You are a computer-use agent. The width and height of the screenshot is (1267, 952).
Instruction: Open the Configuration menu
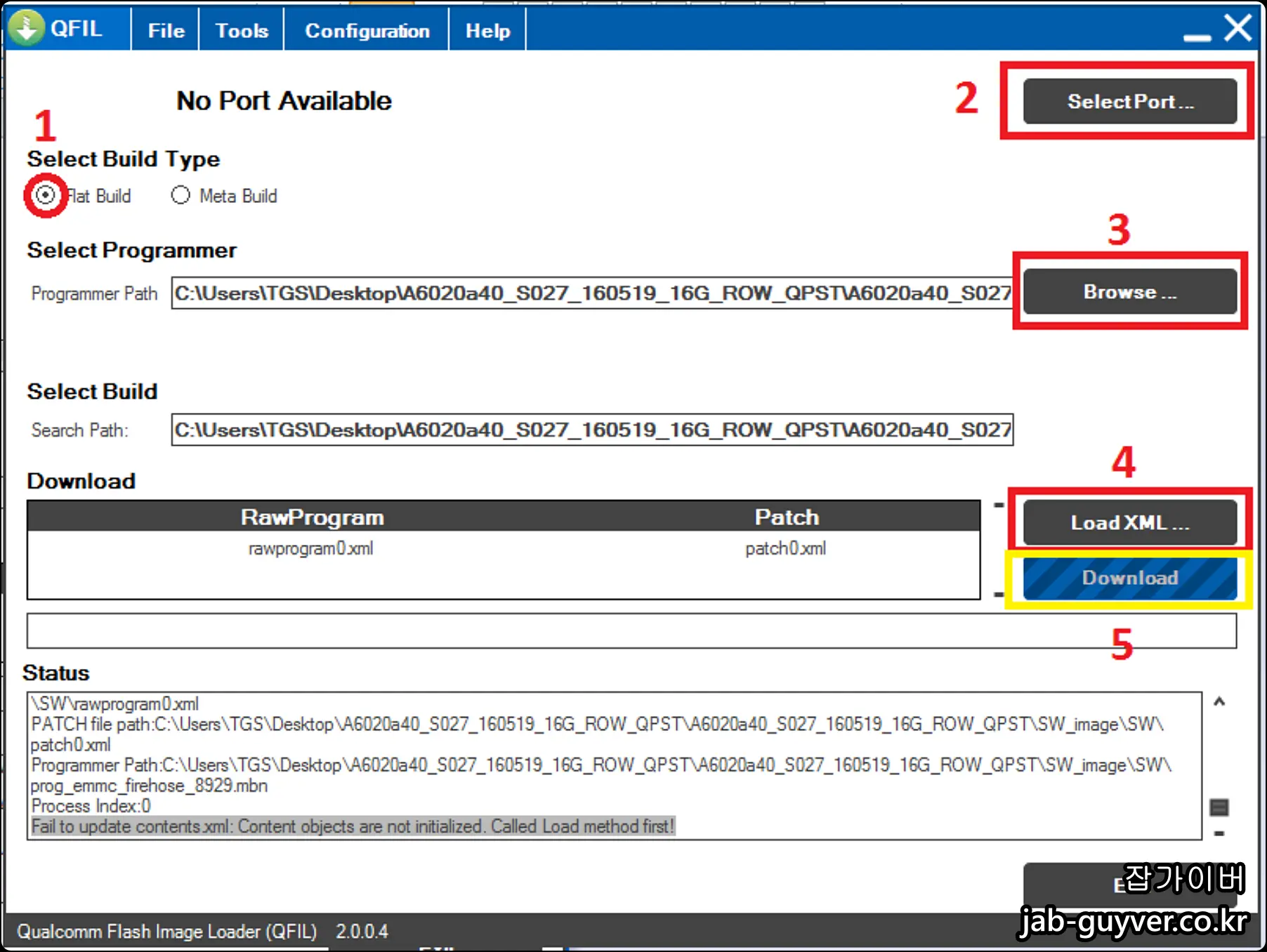tap(367, 31)
